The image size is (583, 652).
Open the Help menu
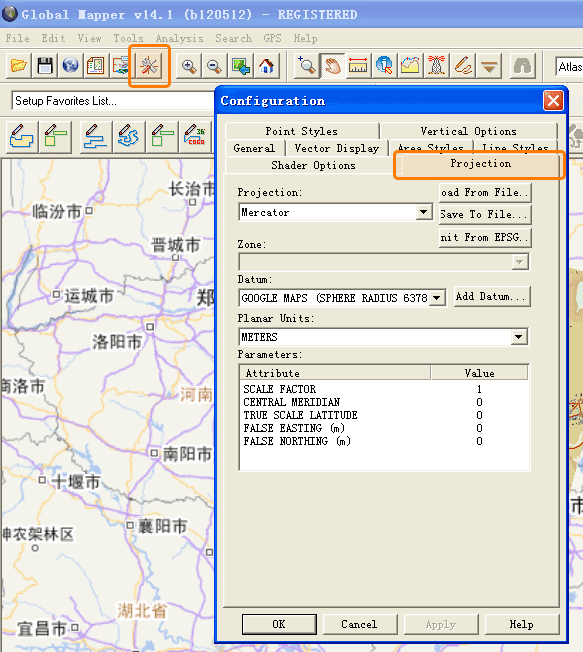click(305, 38)
